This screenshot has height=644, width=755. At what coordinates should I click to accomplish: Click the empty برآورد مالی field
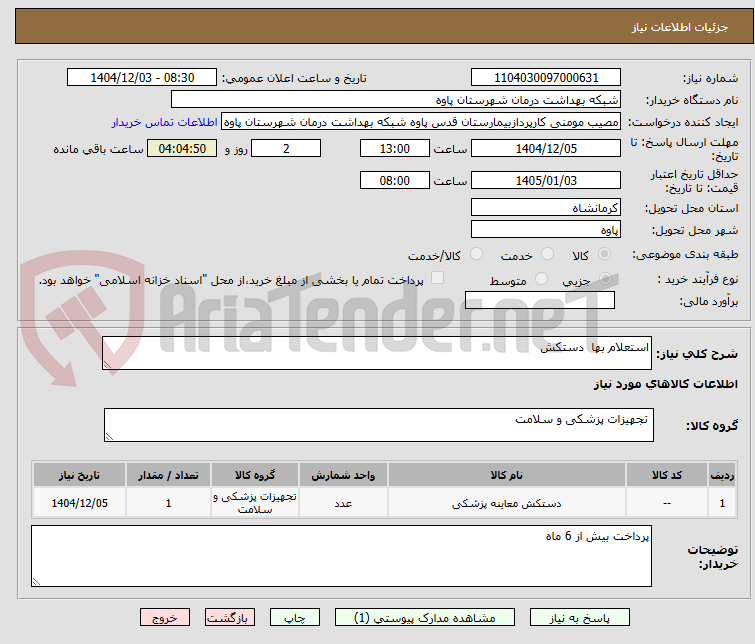(x=540, y=300)
